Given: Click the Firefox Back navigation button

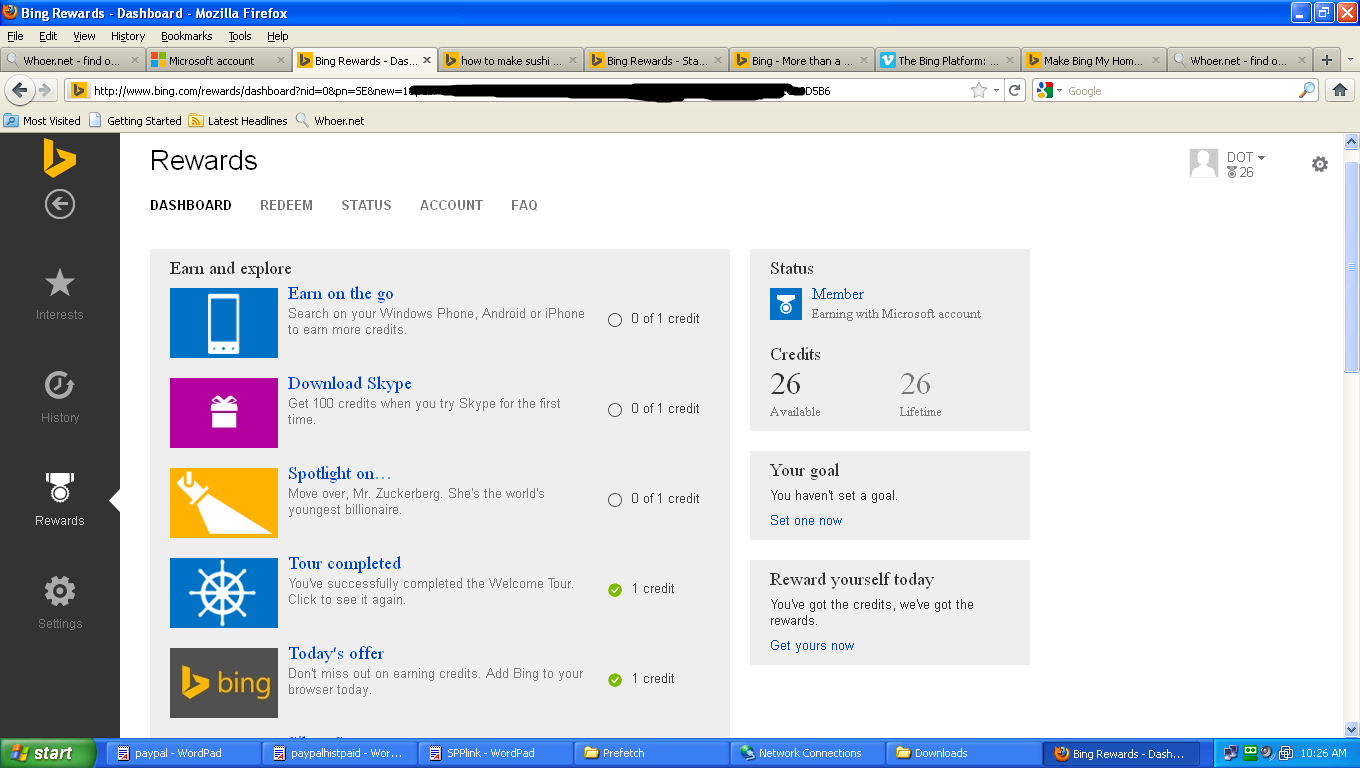Looking at the screenshot, I should pyautogui.click(x=20, y=90).
